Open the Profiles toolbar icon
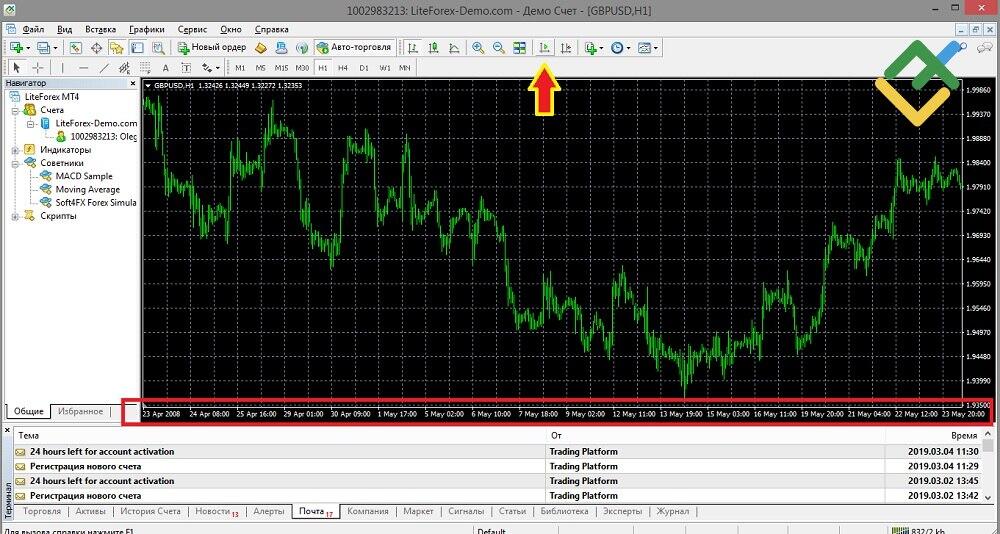 43,48
